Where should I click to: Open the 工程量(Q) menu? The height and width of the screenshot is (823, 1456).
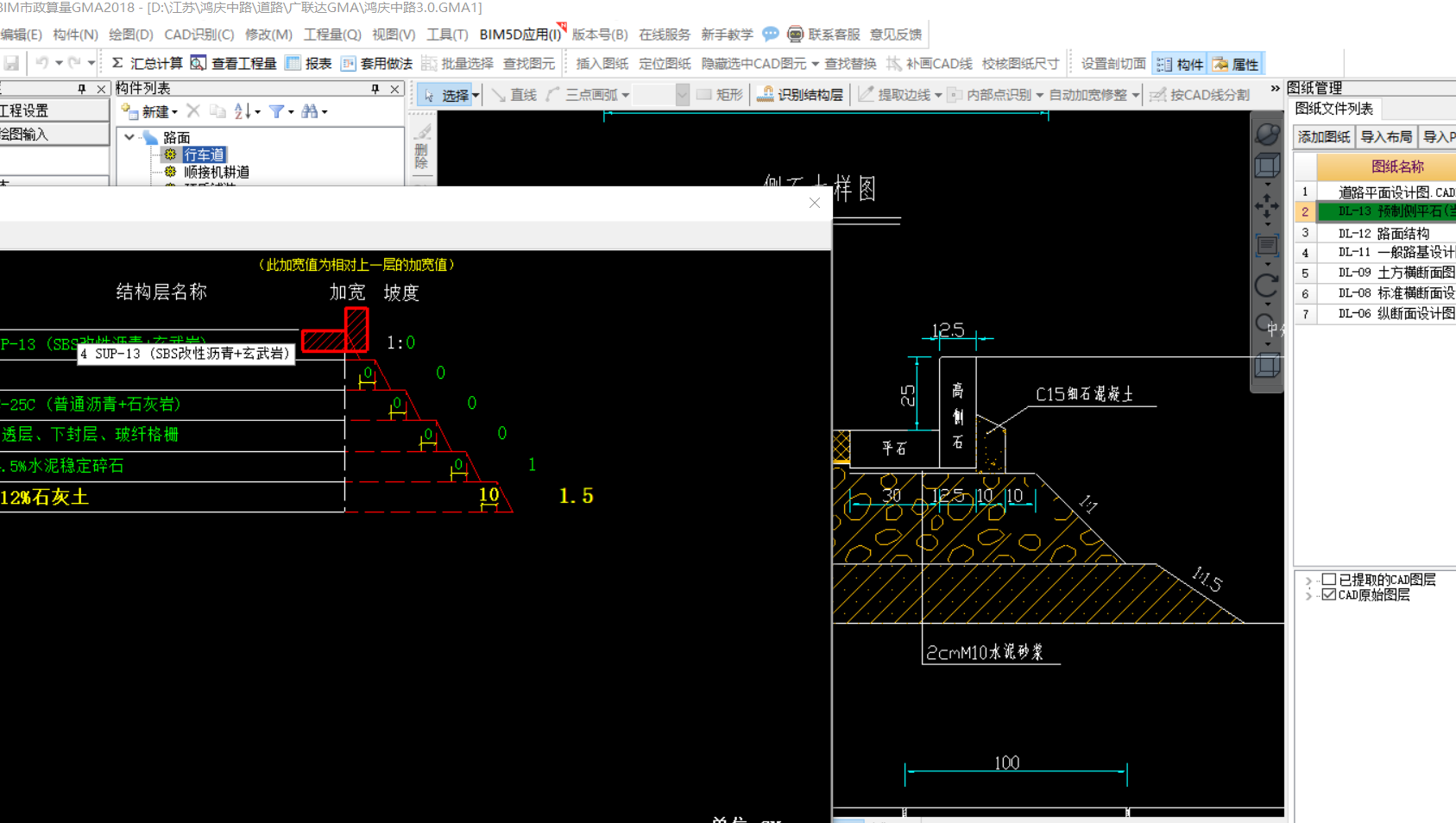pos(332,35)
